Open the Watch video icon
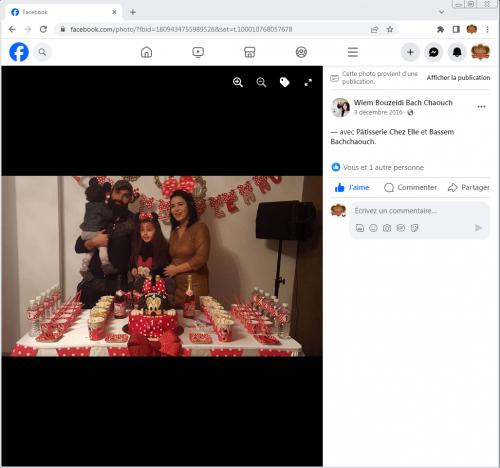The image size is (500, 468). pyautogui.click(x=198, y=52)
